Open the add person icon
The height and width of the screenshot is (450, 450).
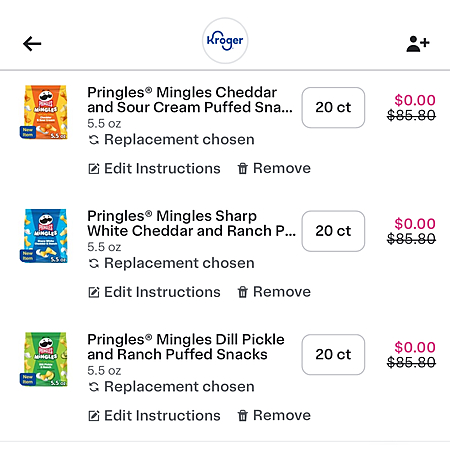point(418,44)
